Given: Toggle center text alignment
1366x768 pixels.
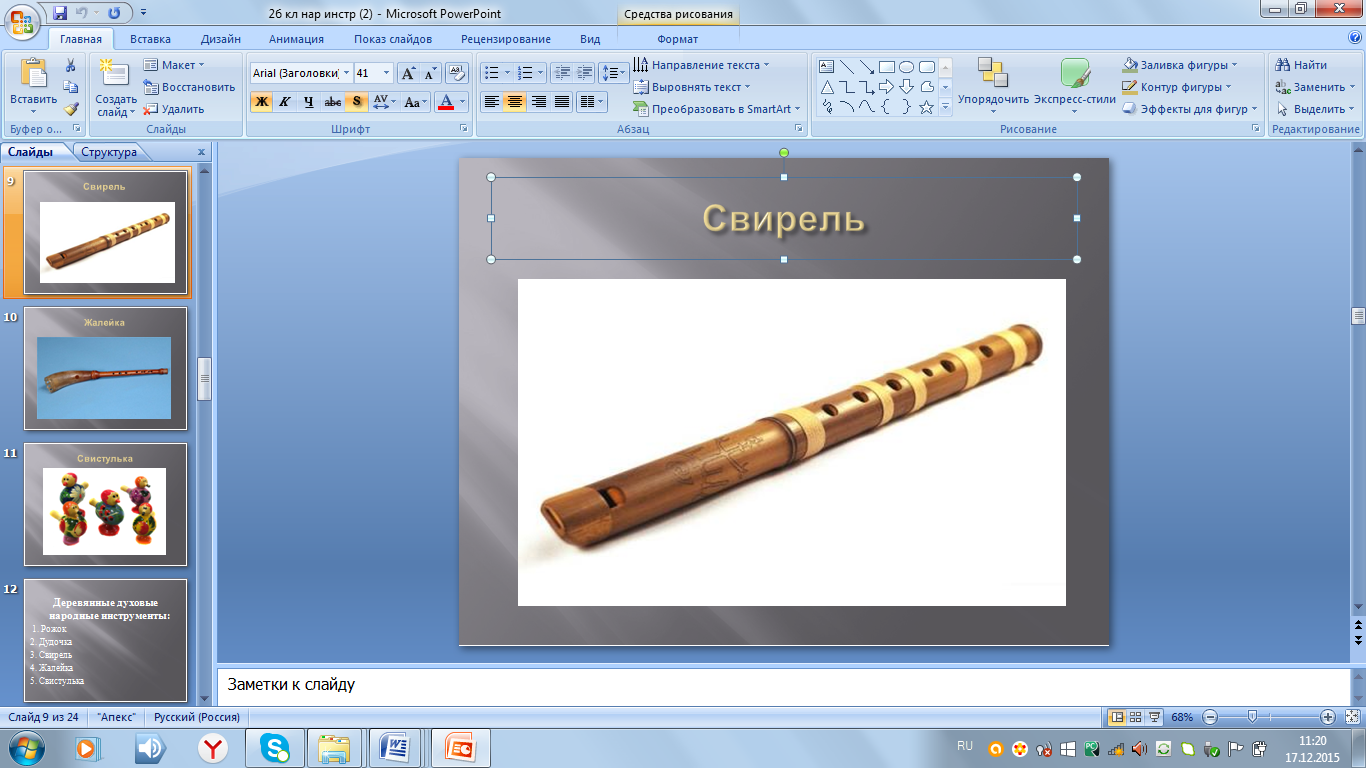Looking at the screenshot, I should click(515, 101).
